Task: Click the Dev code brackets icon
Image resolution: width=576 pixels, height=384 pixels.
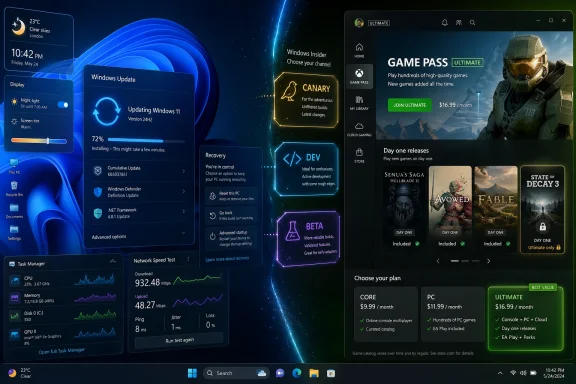Action: 292,159
